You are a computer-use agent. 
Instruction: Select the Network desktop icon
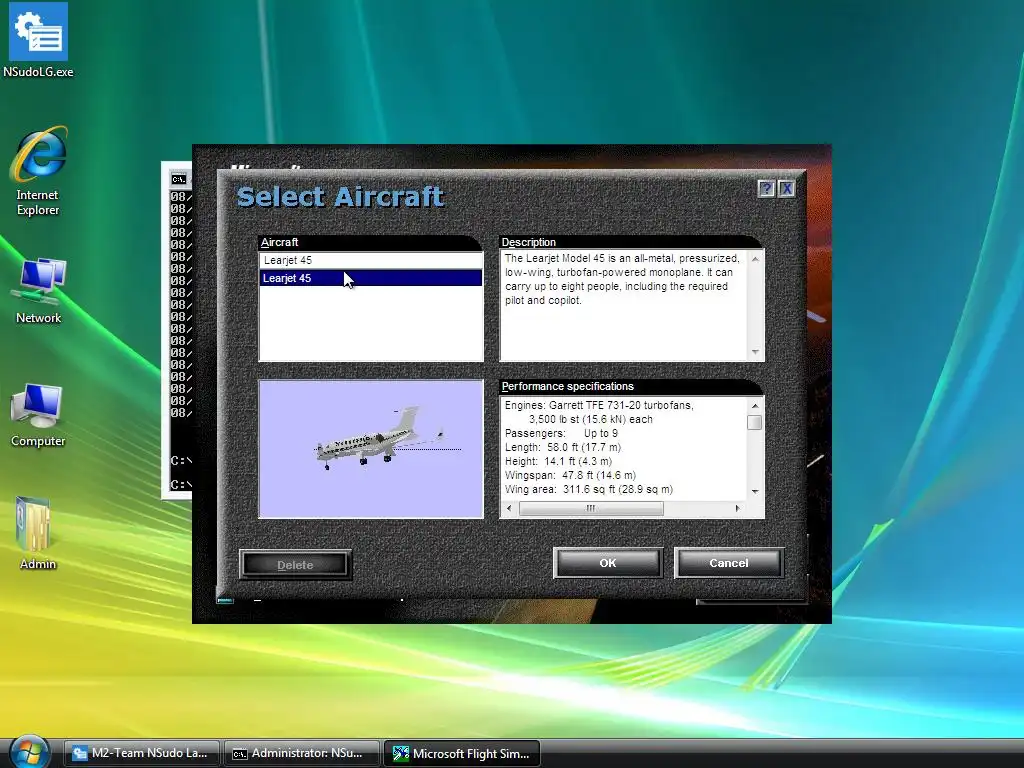coord(38,291)
